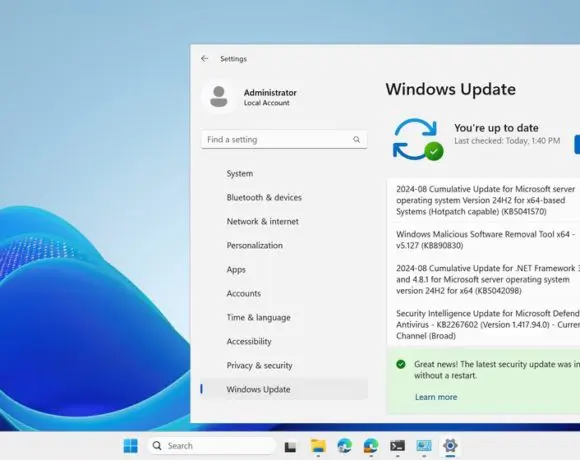Click the Last checked: Today, 1:40 PM text

(507, 141)
